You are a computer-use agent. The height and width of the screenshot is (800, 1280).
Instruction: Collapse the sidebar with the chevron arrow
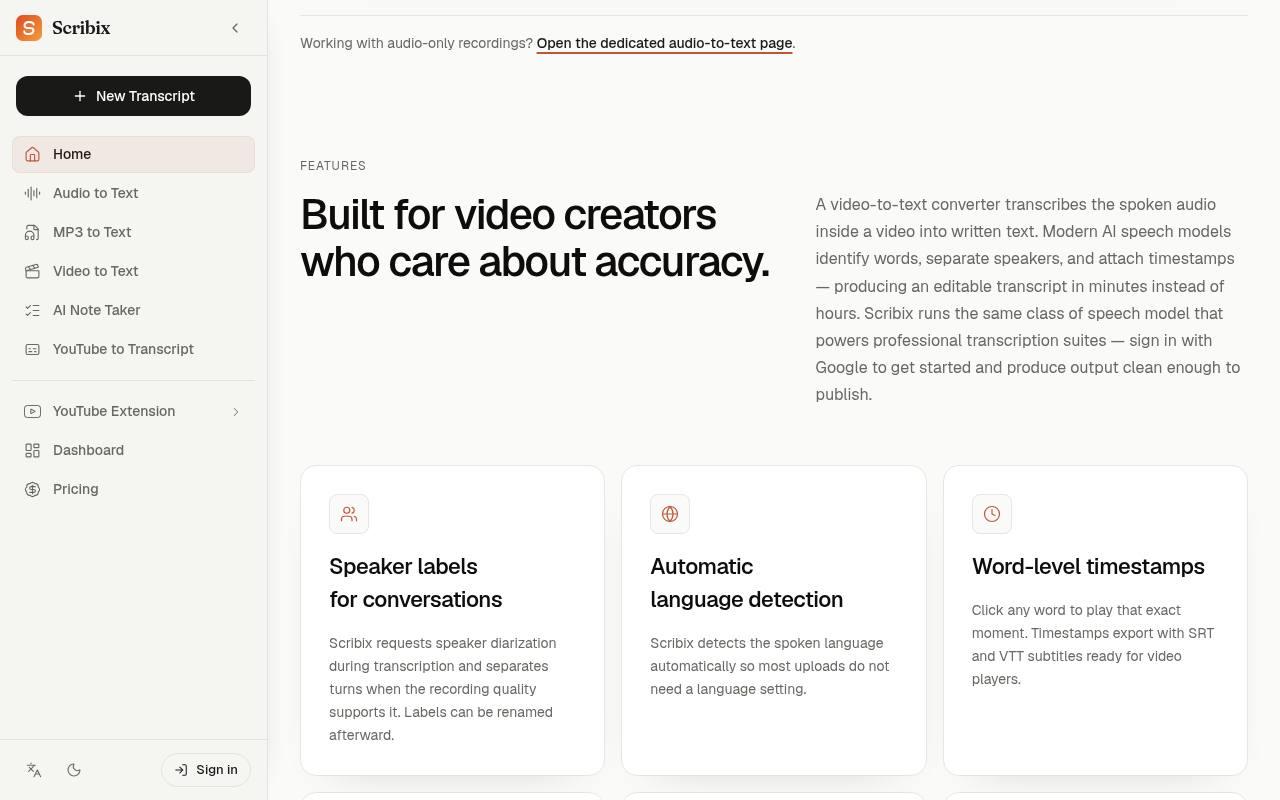pos(235,28)
